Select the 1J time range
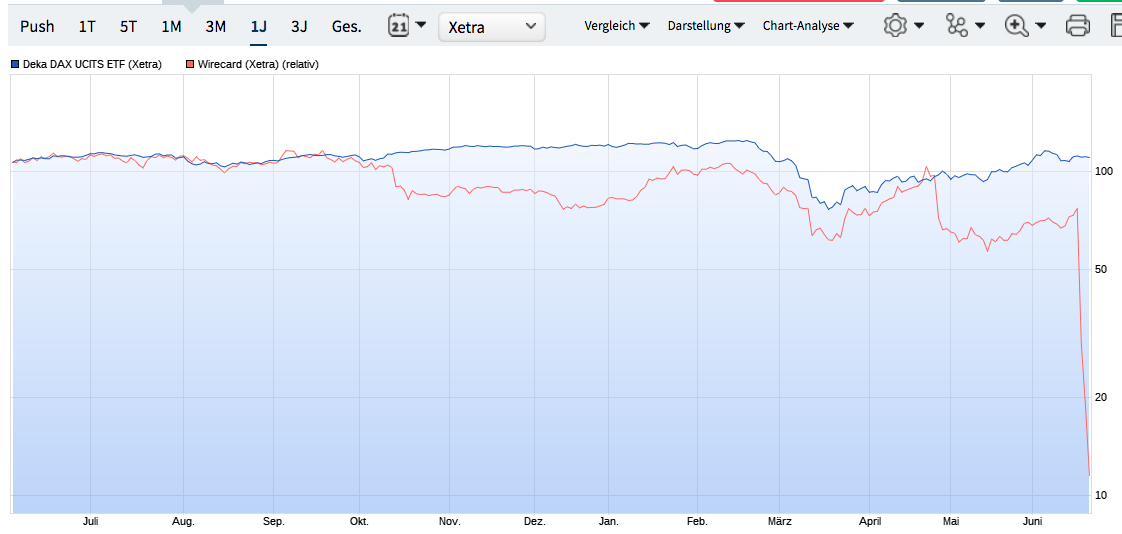This screenshot has height=534, width=1122. click(x=258, y=26)
